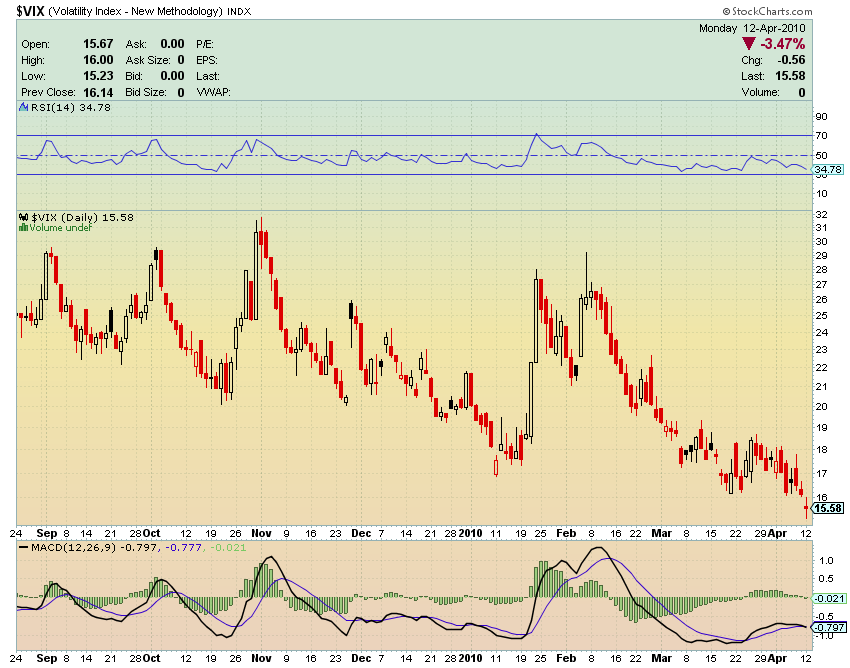850x668 pixels.
Task: Click the 70 level on the RSI axis
Action: 821,136
